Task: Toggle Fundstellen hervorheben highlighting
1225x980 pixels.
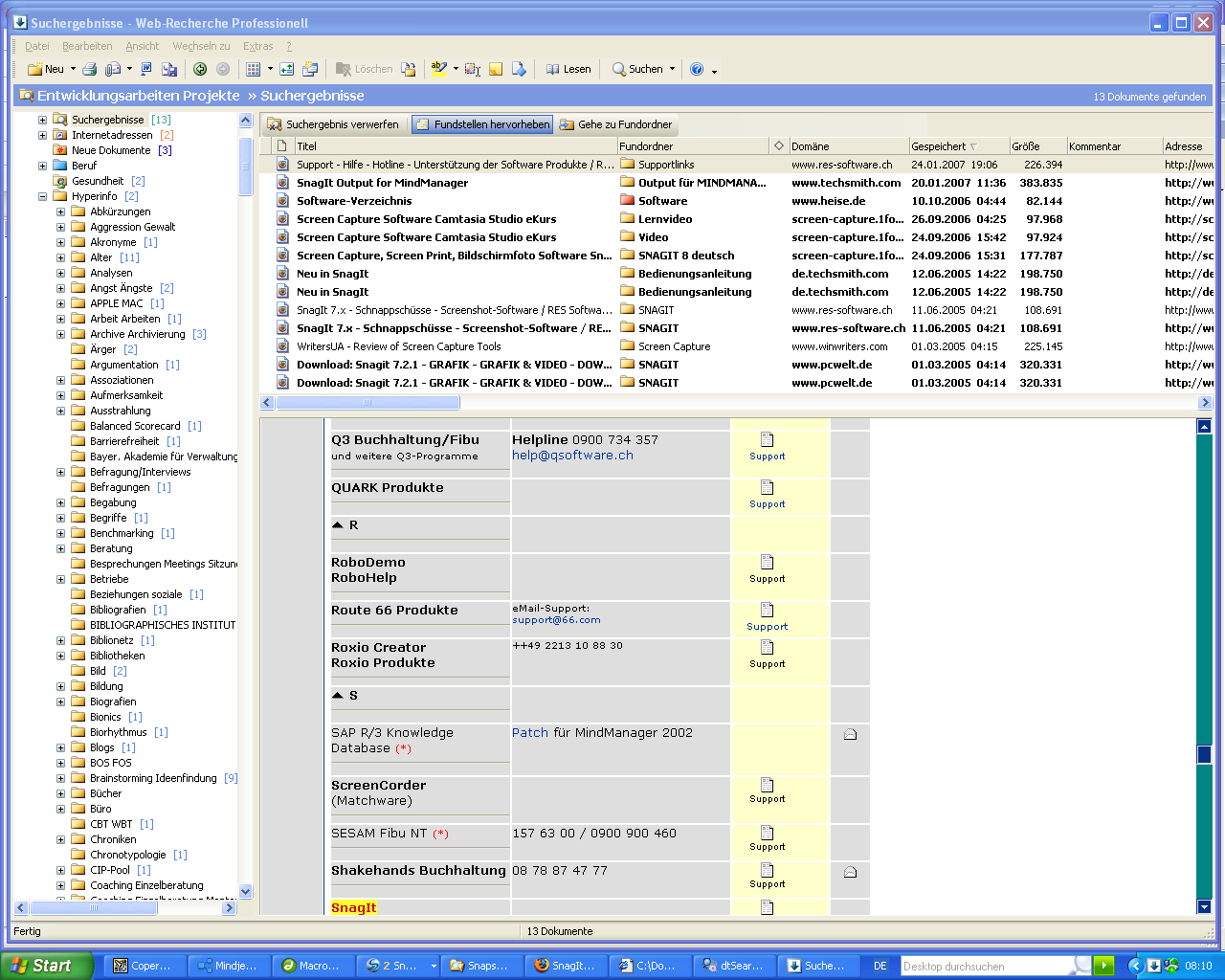Action: click(x=482, y=124)
